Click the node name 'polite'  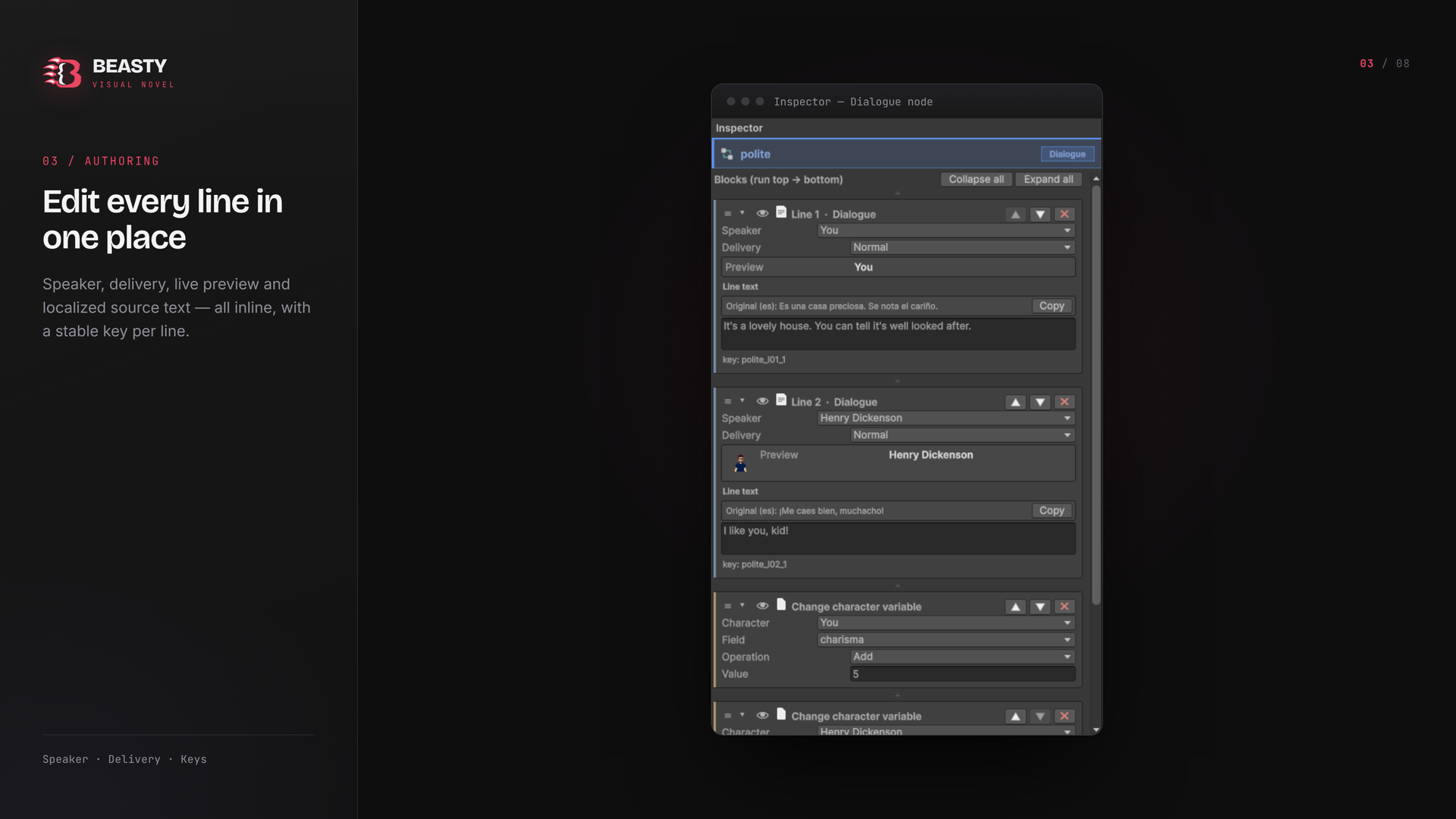[x=755, y=154]
